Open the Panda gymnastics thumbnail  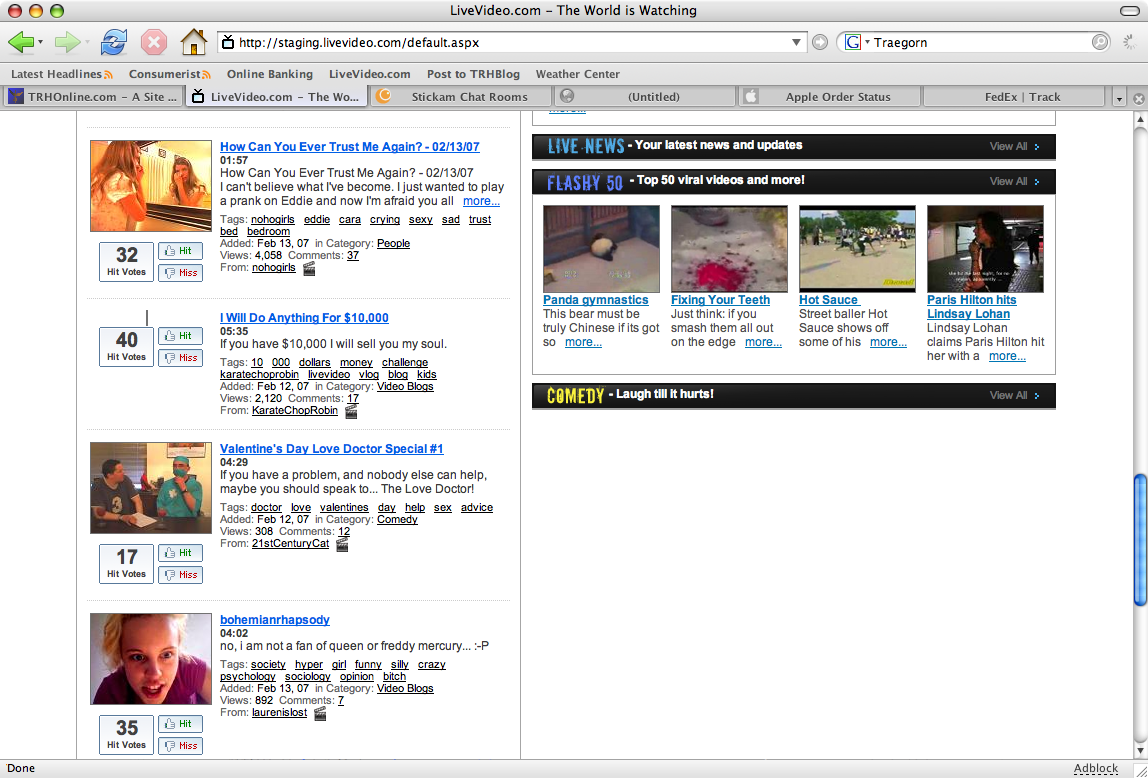601,249
